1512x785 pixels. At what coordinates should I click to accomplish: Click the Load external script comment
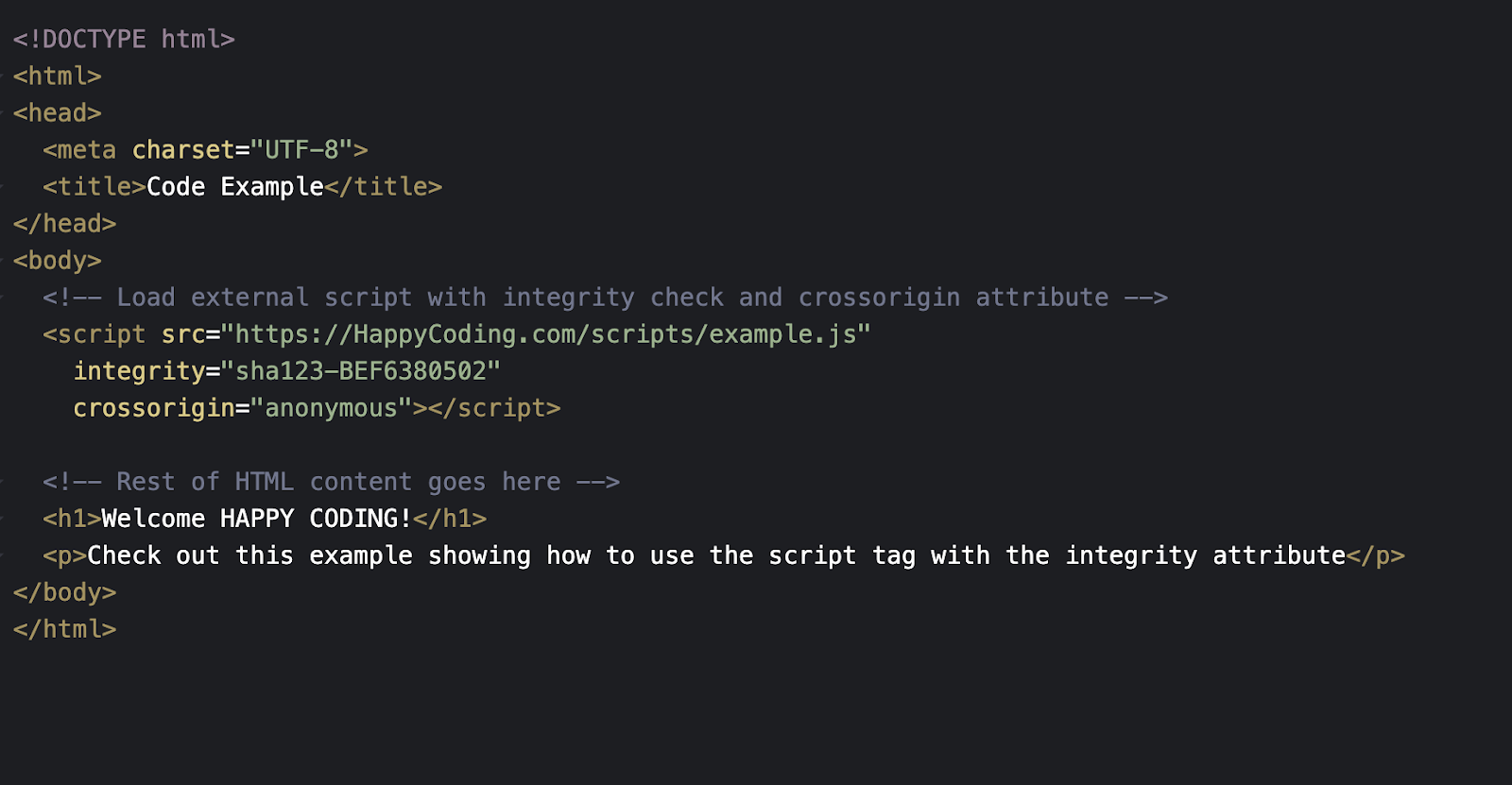point(606,298)
